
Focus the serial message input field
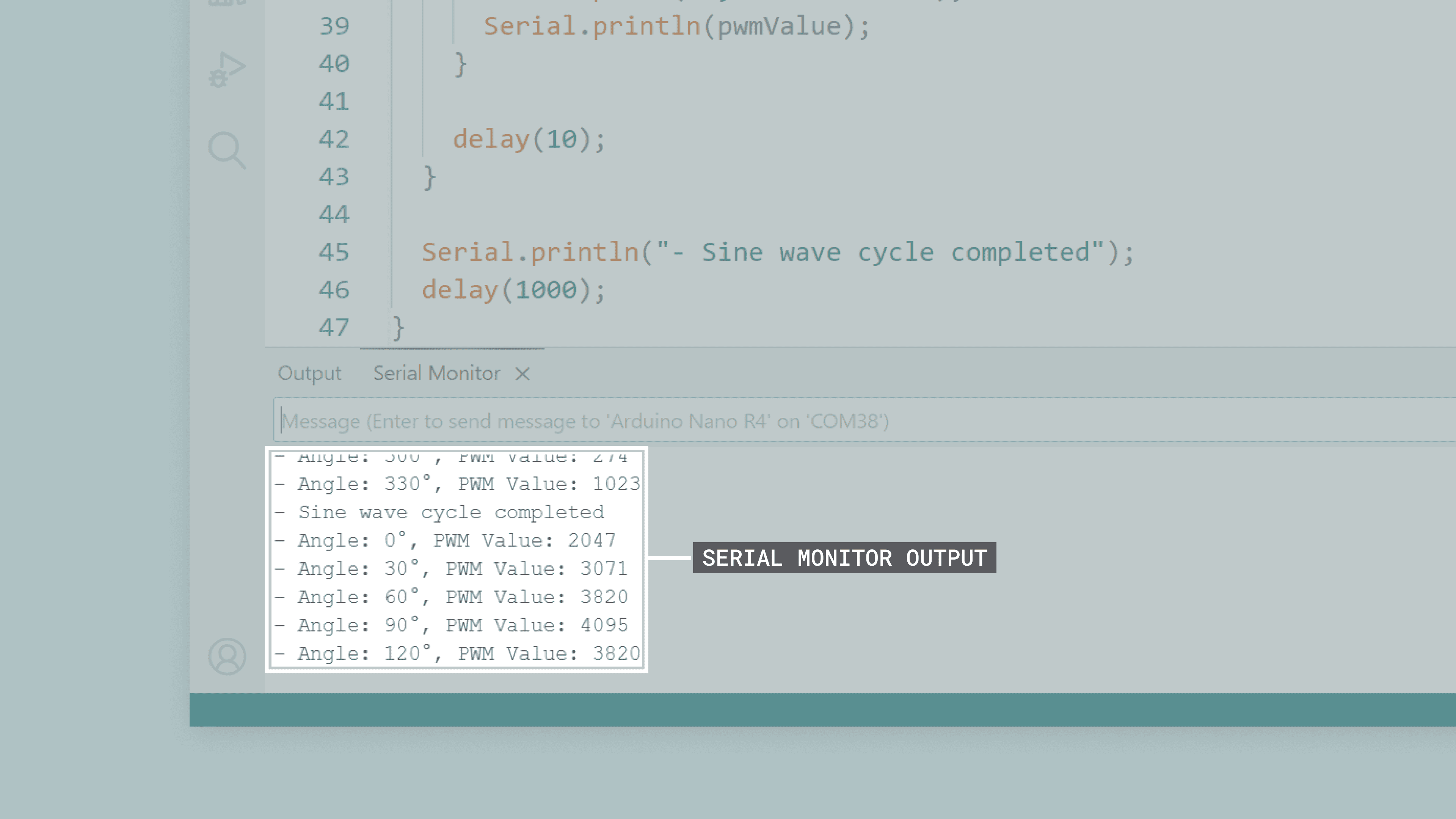pos(848,421)
